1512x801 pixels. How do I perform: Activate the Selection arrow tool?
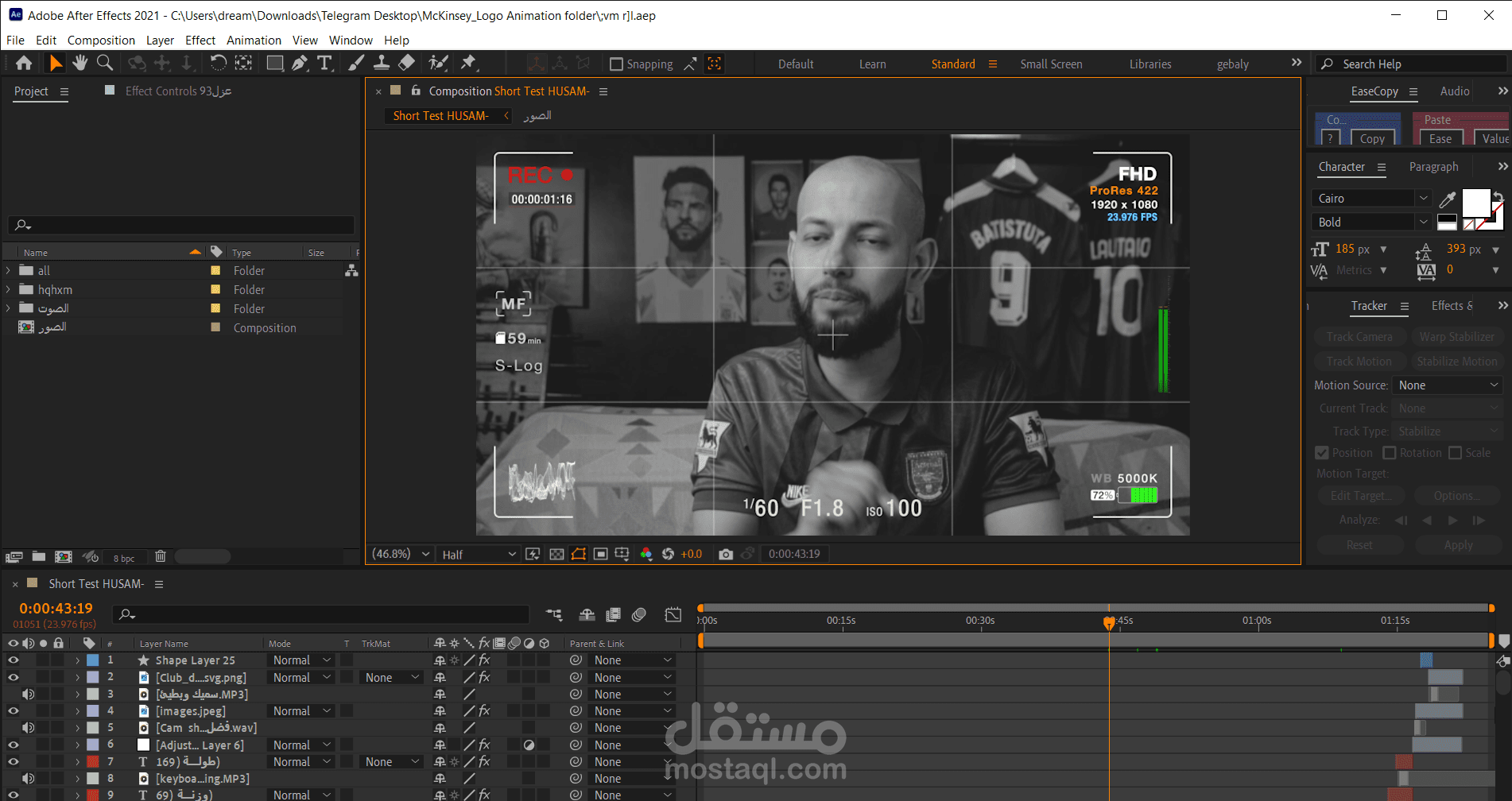(x=55, y=64)
